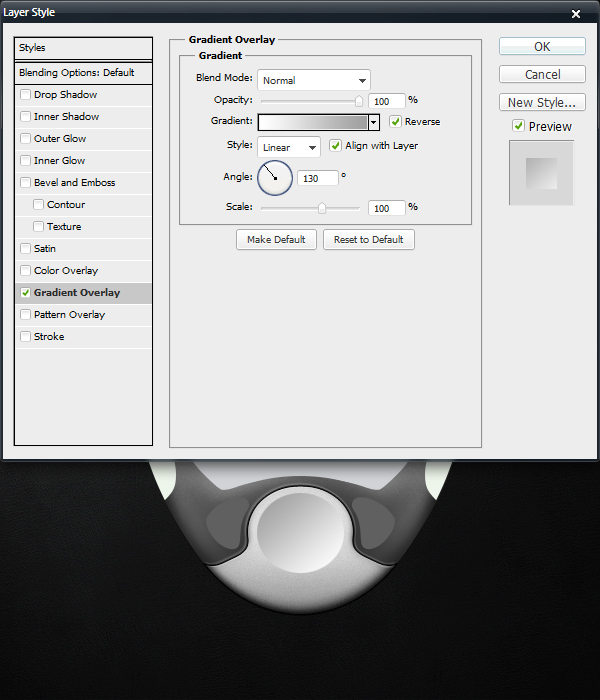Image resolution: width=600 pixels, height=700 pixels.
Task: Enable the Inner Shadow checkbox
Action: tap(25, 117)
